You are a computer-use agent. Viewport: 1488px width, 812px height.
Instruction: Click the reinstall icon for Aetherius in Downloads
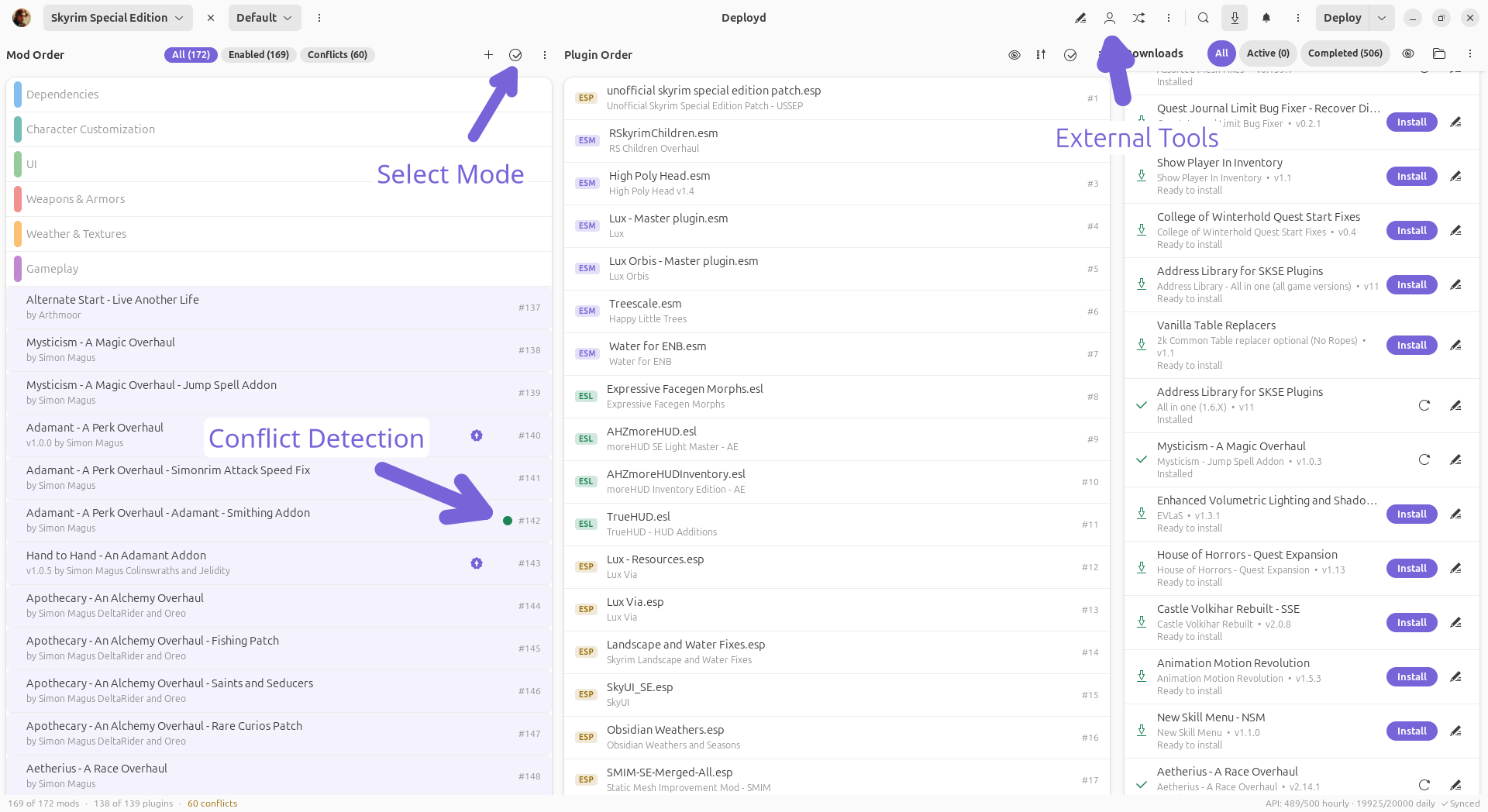pyautogui.click(x=1424, y=785)
